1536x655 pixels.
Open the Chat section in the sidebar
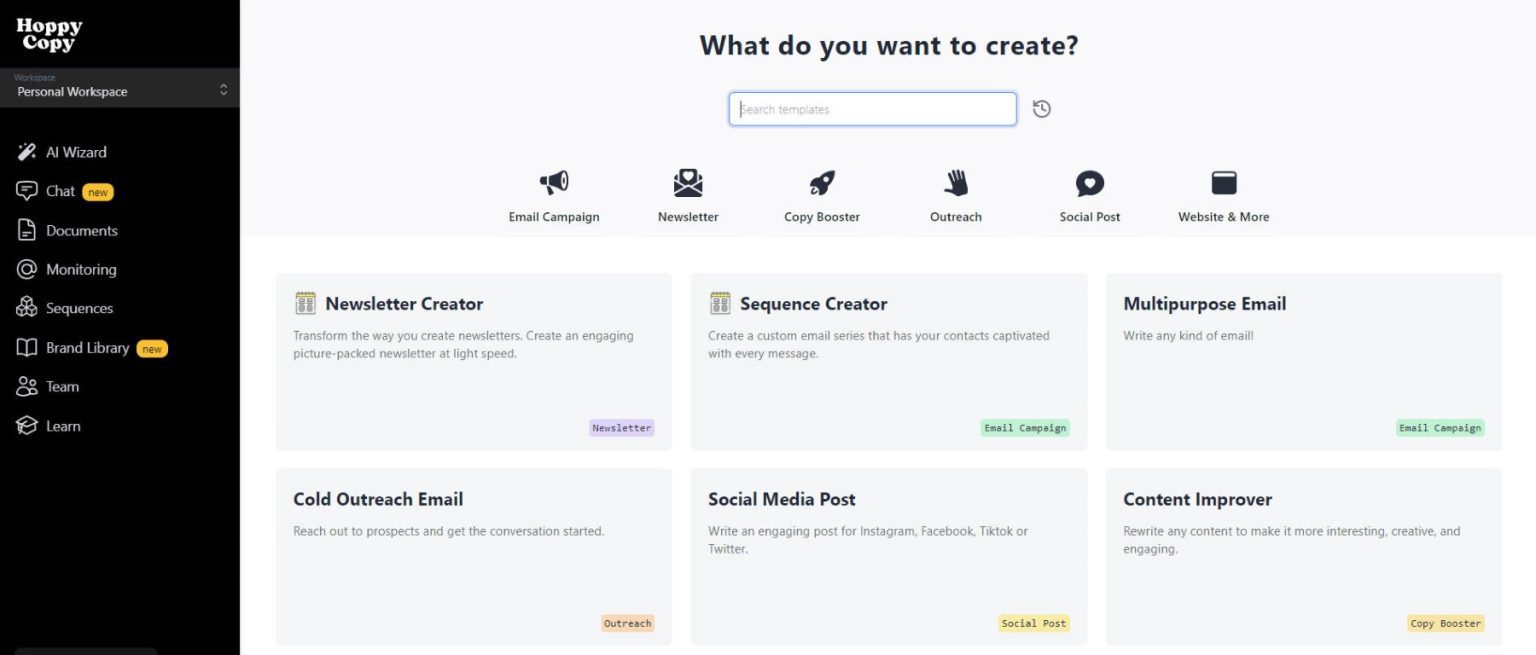(x=62, y=190)
